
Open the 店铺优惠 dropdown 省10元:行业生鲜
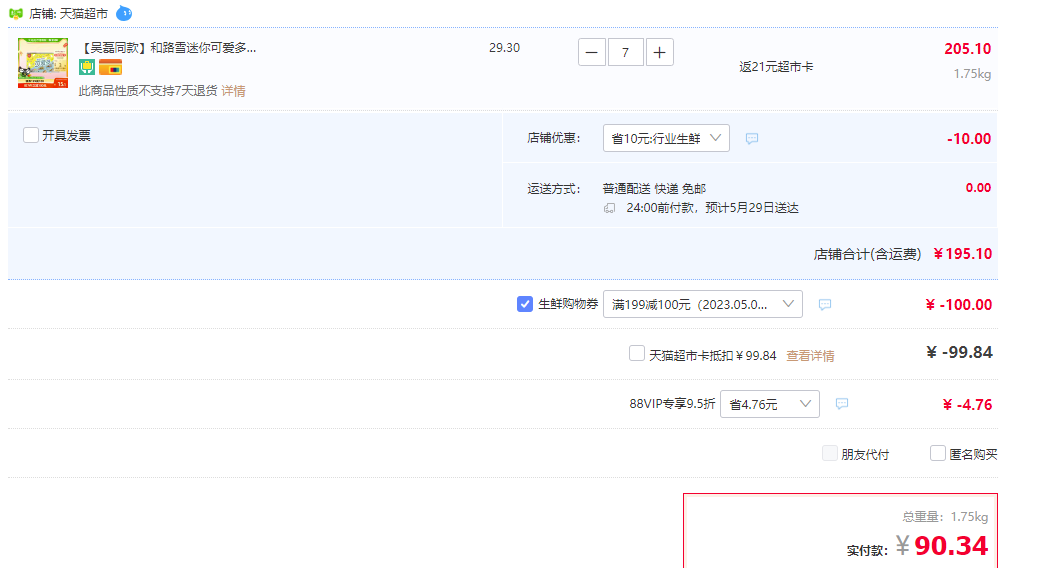[x=666, y=138]
